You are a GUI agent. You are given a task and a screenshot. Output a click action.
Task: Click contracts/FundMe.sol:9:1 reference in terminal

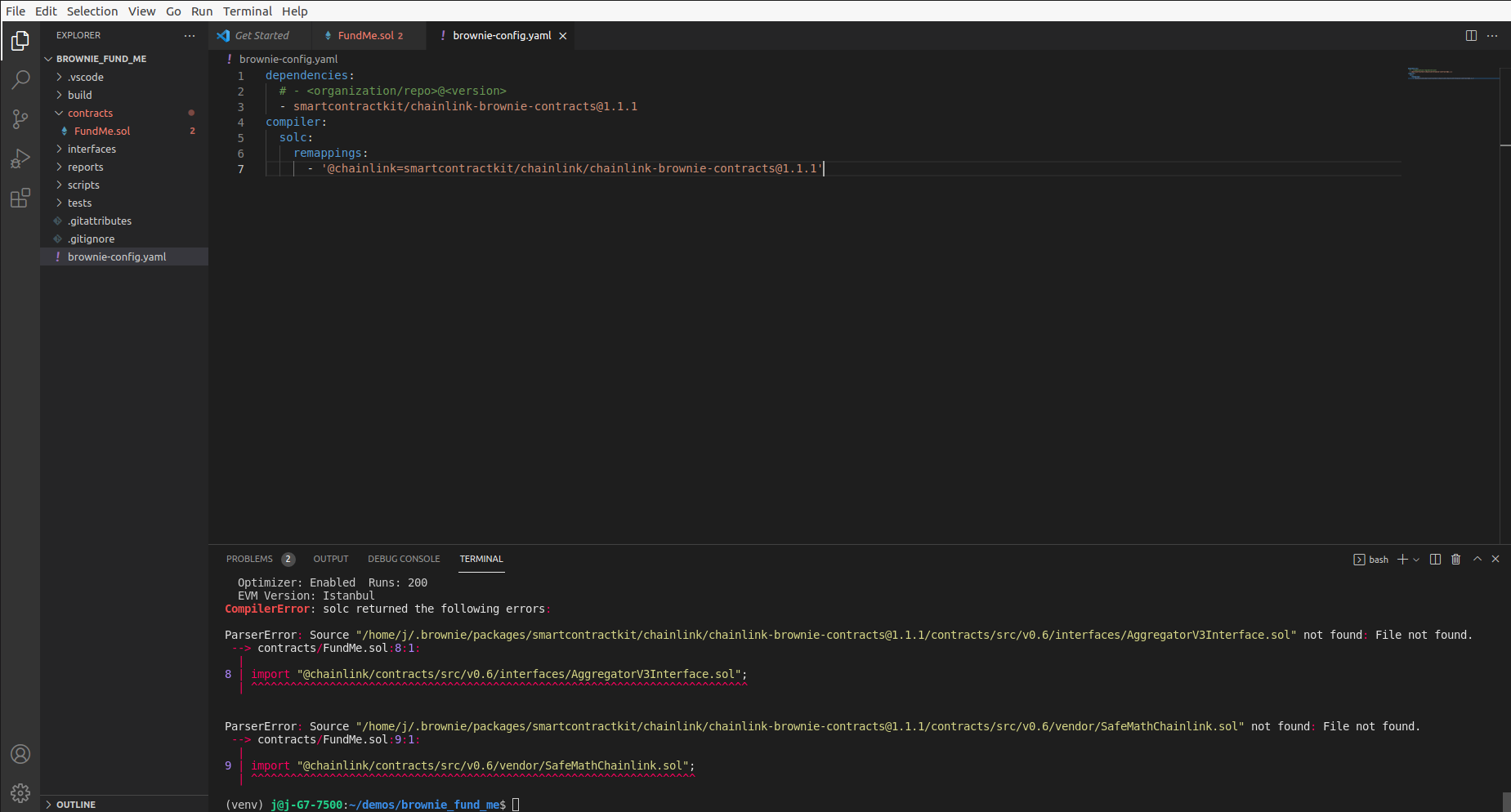pos(338,740)
